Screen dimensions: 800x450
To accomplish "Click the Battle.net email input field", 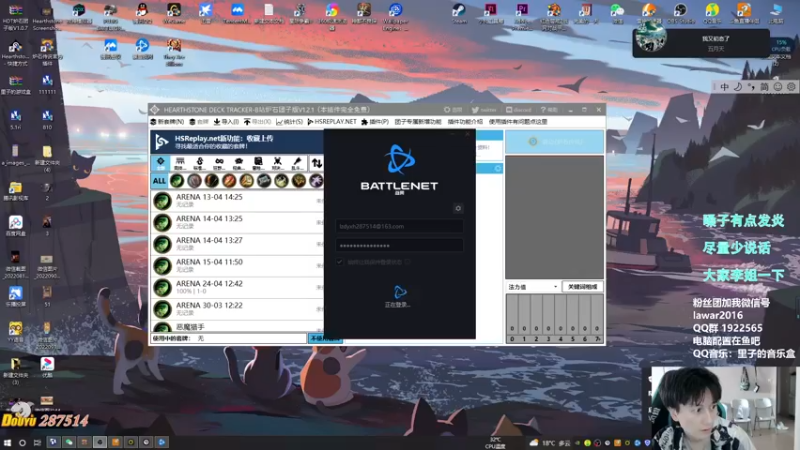I will (399, 226).
